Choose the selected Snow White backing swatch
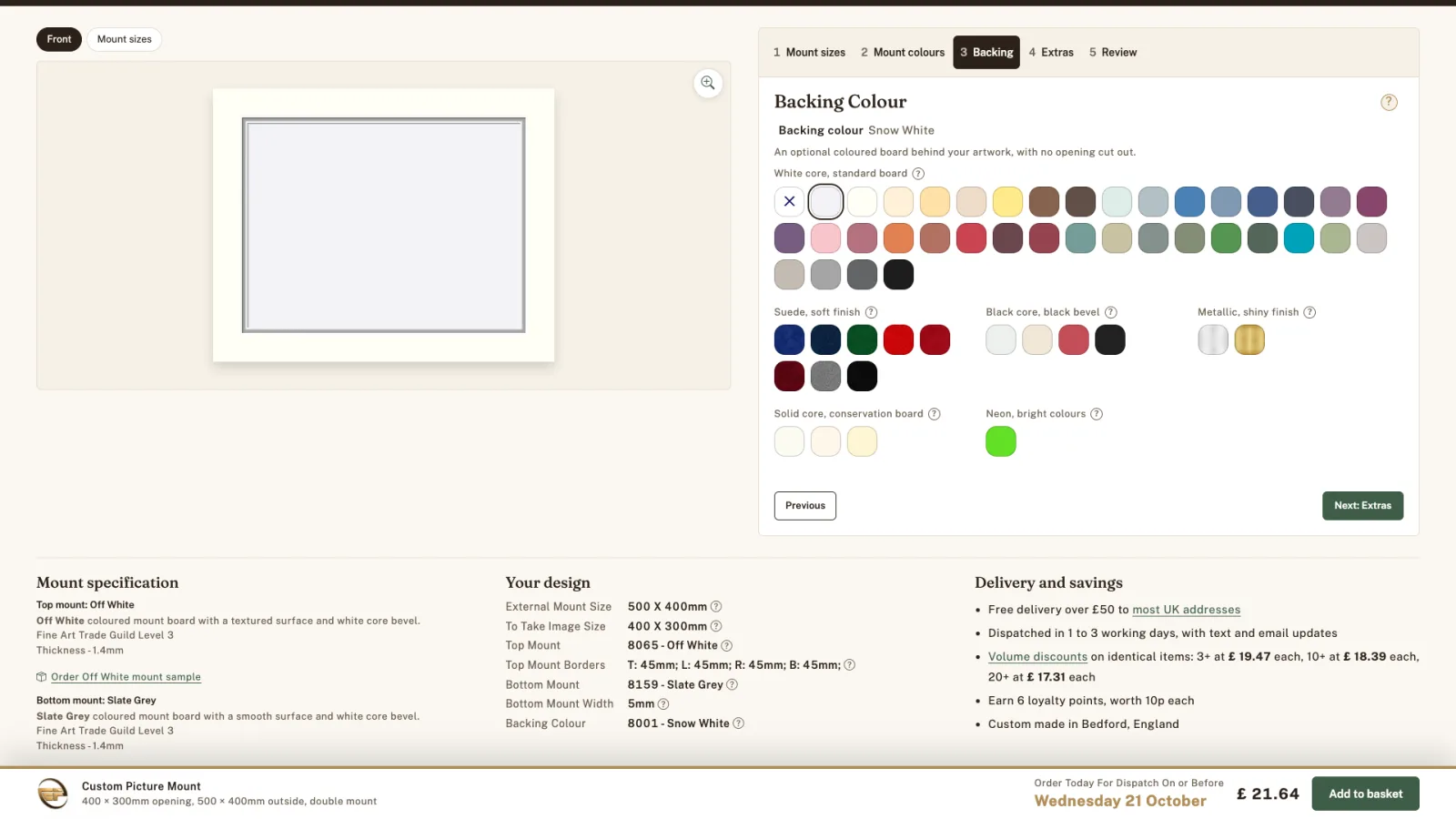 (x=825, y=201)
